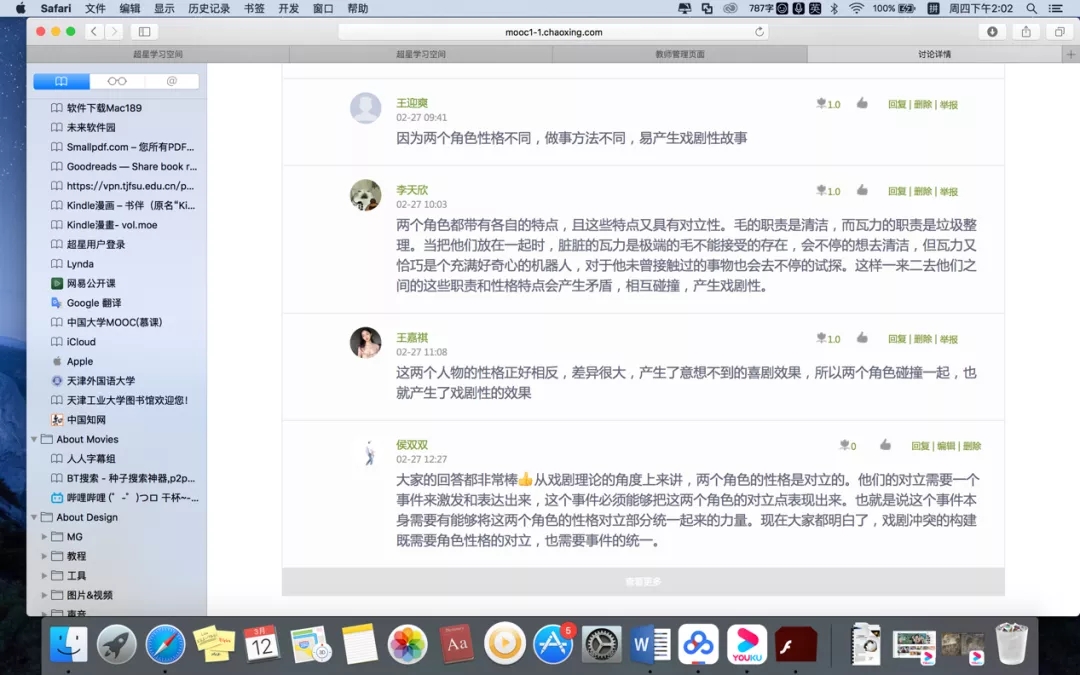
Task: Open App Store showing 5 notifications
Action: point(553,645)
